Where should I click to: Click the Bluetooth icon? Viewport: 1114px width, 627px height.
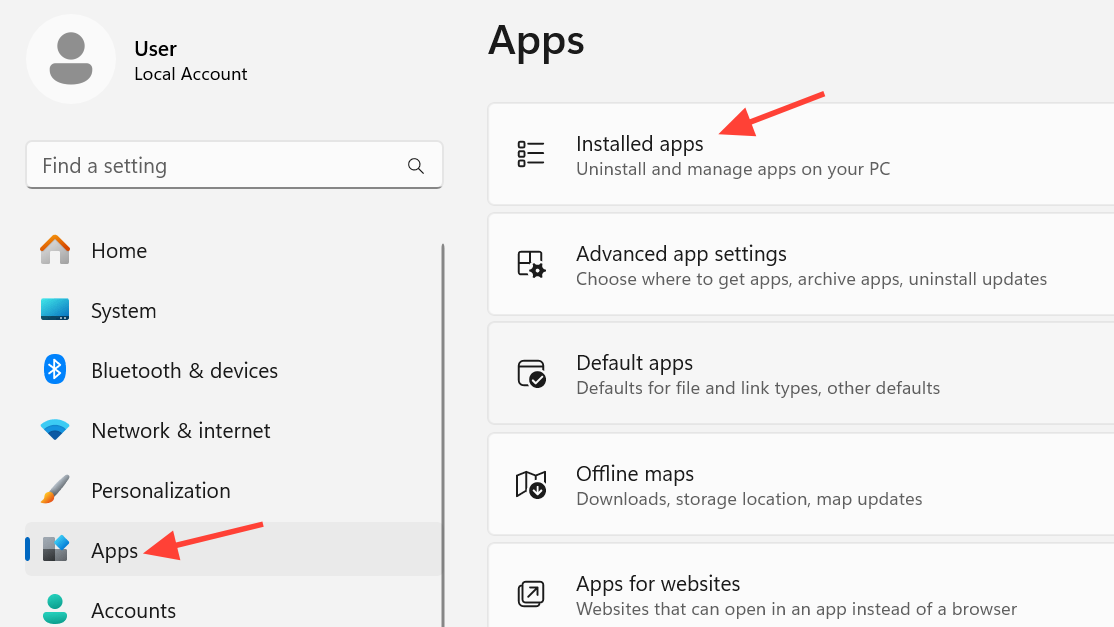pyautogui.click(x=55, y=370)
